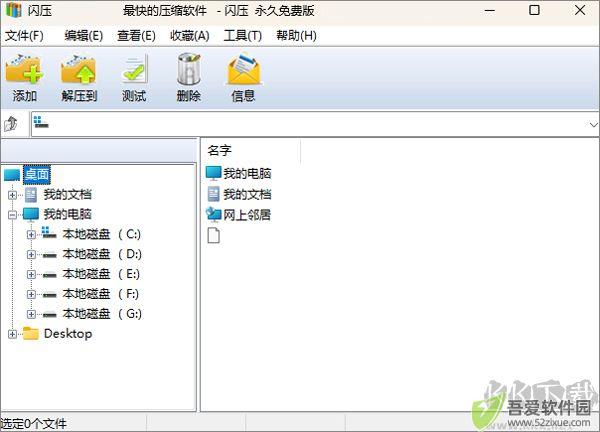Click the 信息 (Info) envelope icon

pyautogui.click(x=243, y=69)
